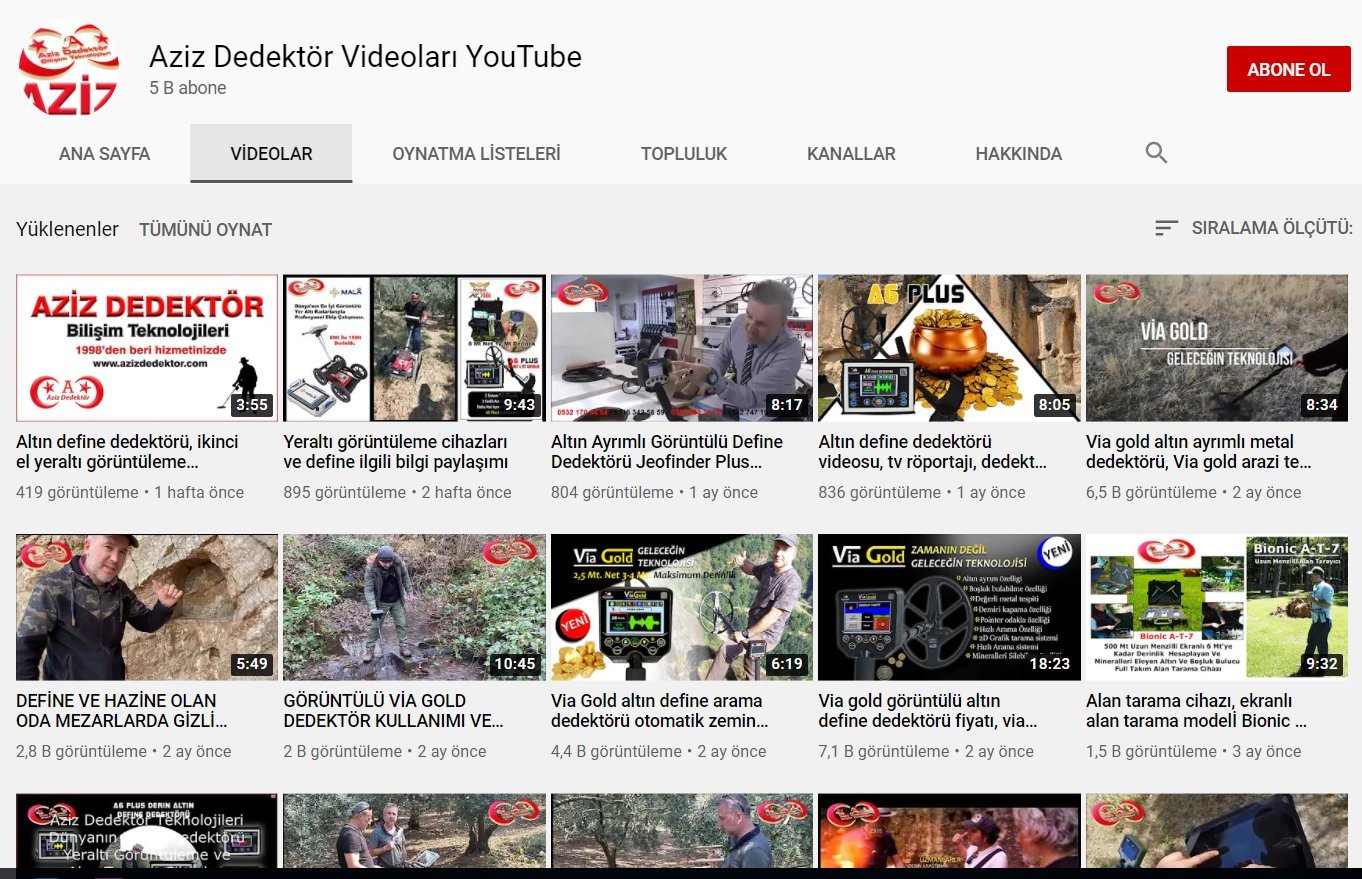1362x879 pixels.
Task: Open title 'Altın Ayrımlı Görüntülü Define Dedektörü Jeofinder Plus'
Action: click(667, 452)
